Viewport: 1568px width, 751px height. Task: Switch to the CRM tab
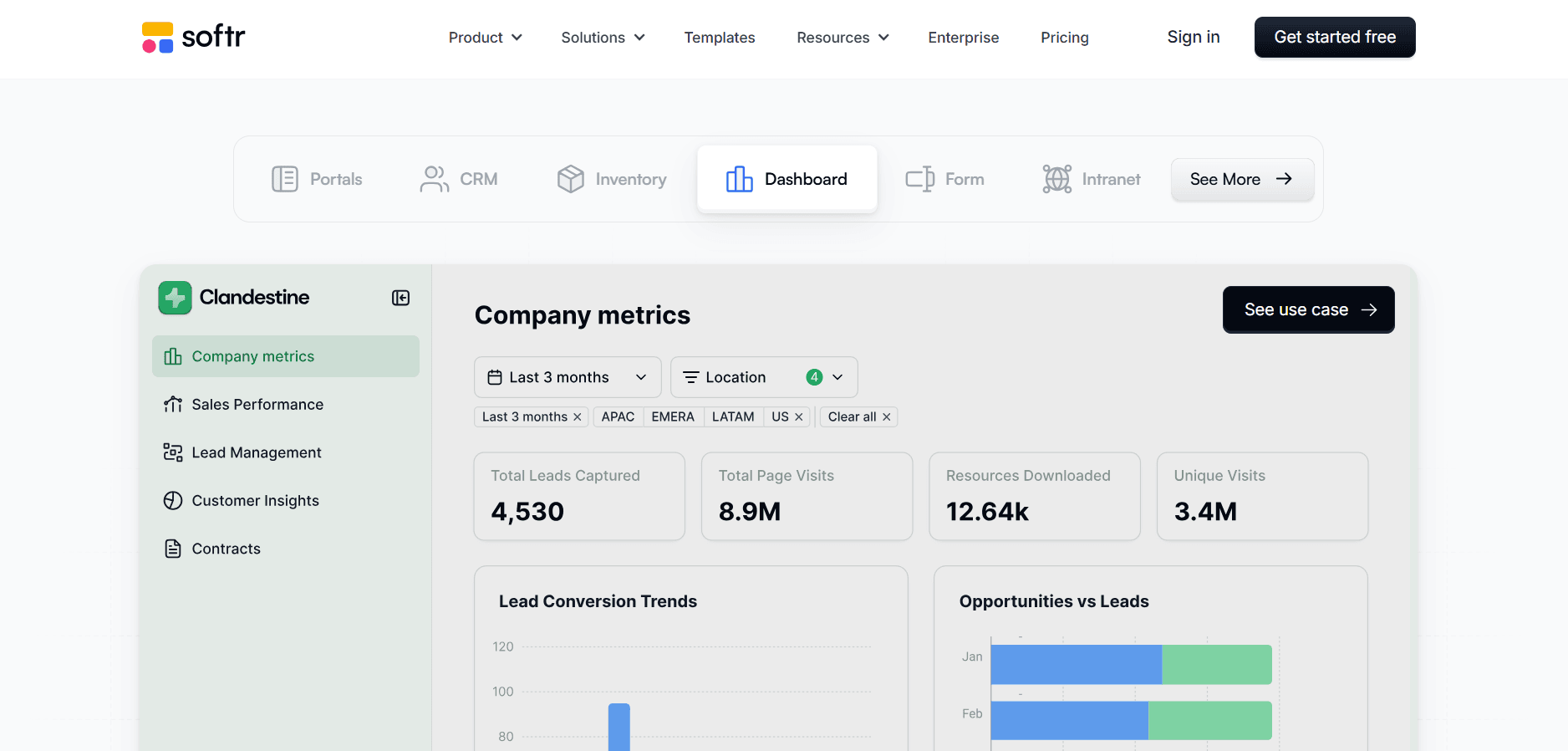[459, 179]
